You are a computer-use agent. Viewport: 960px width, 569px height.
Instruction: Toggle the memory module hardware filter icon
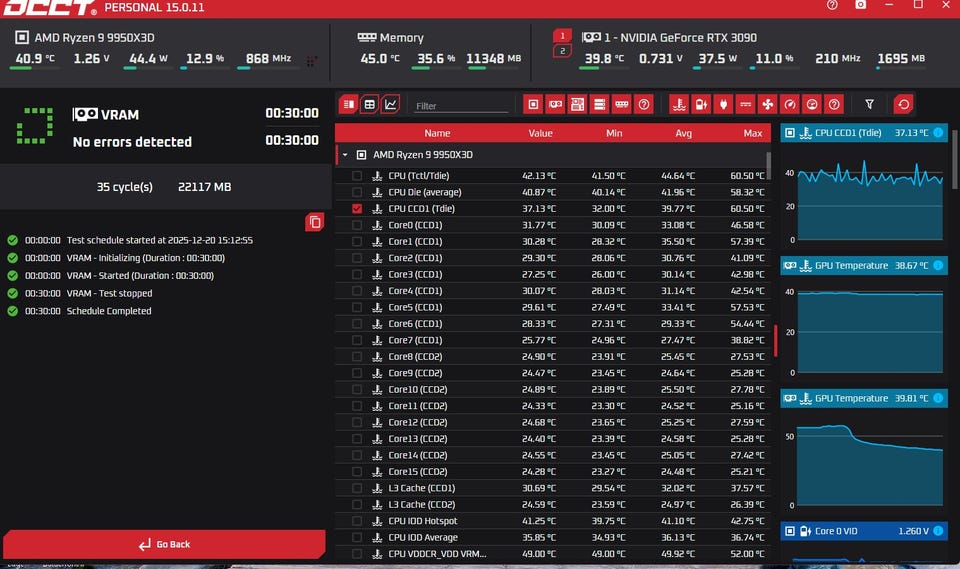(x=621, y=104)
